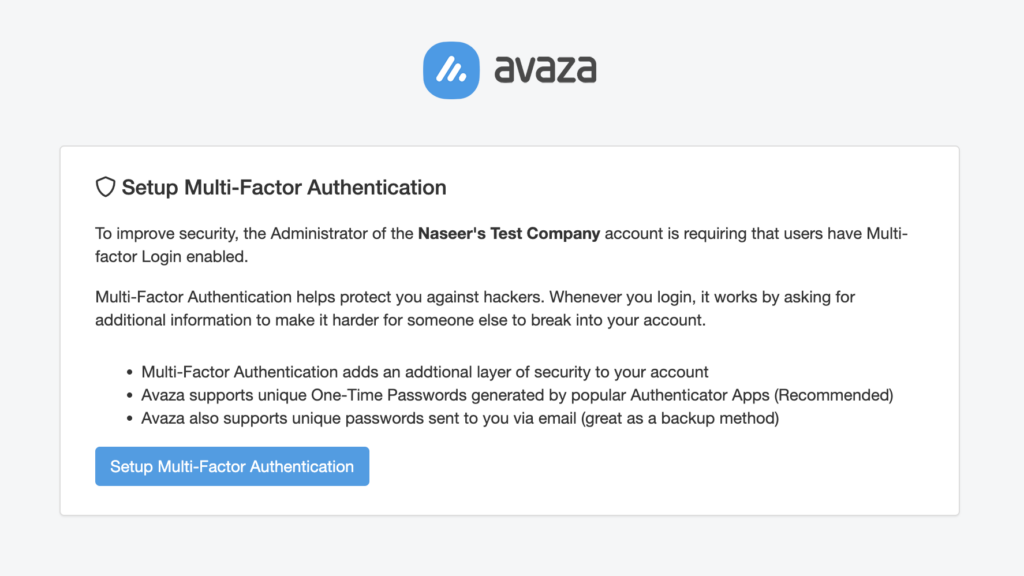Click the words 'Multi-factor Login enabled'
This screenshot has height=576, width=1024.
coord(170,256)
